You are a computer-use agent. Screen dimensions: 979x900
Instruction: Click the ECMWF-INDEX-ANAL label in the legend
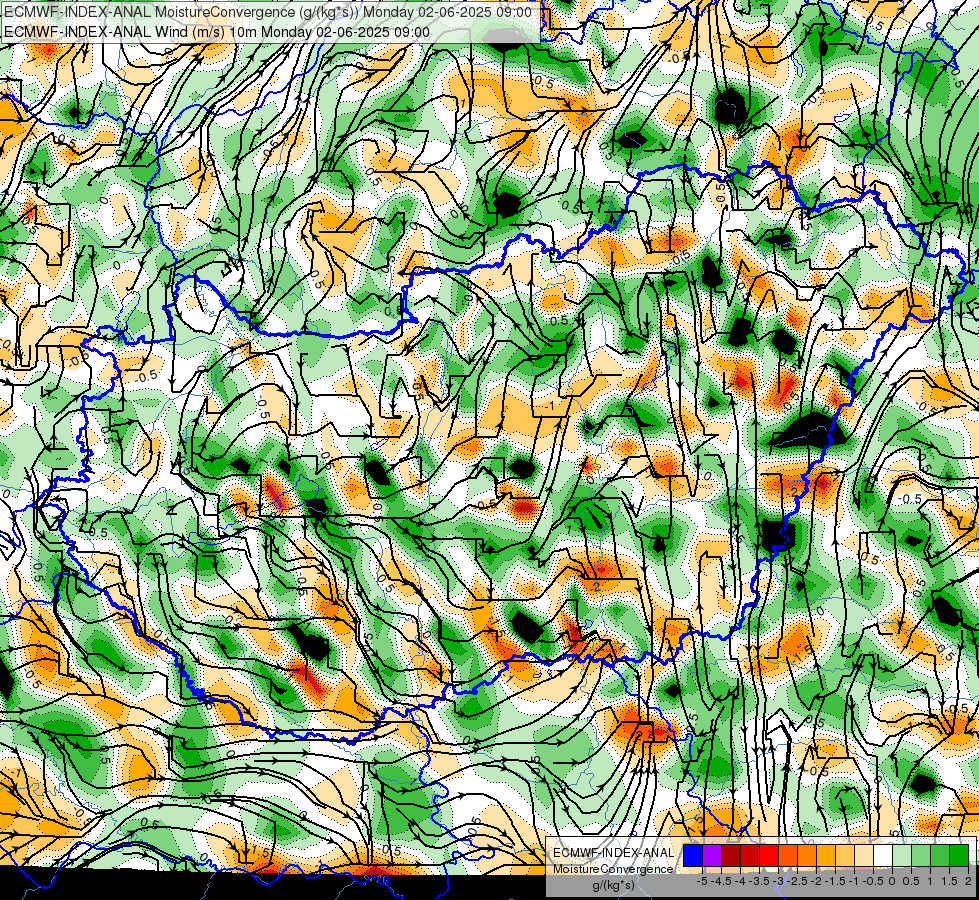[x=613, y=853]
